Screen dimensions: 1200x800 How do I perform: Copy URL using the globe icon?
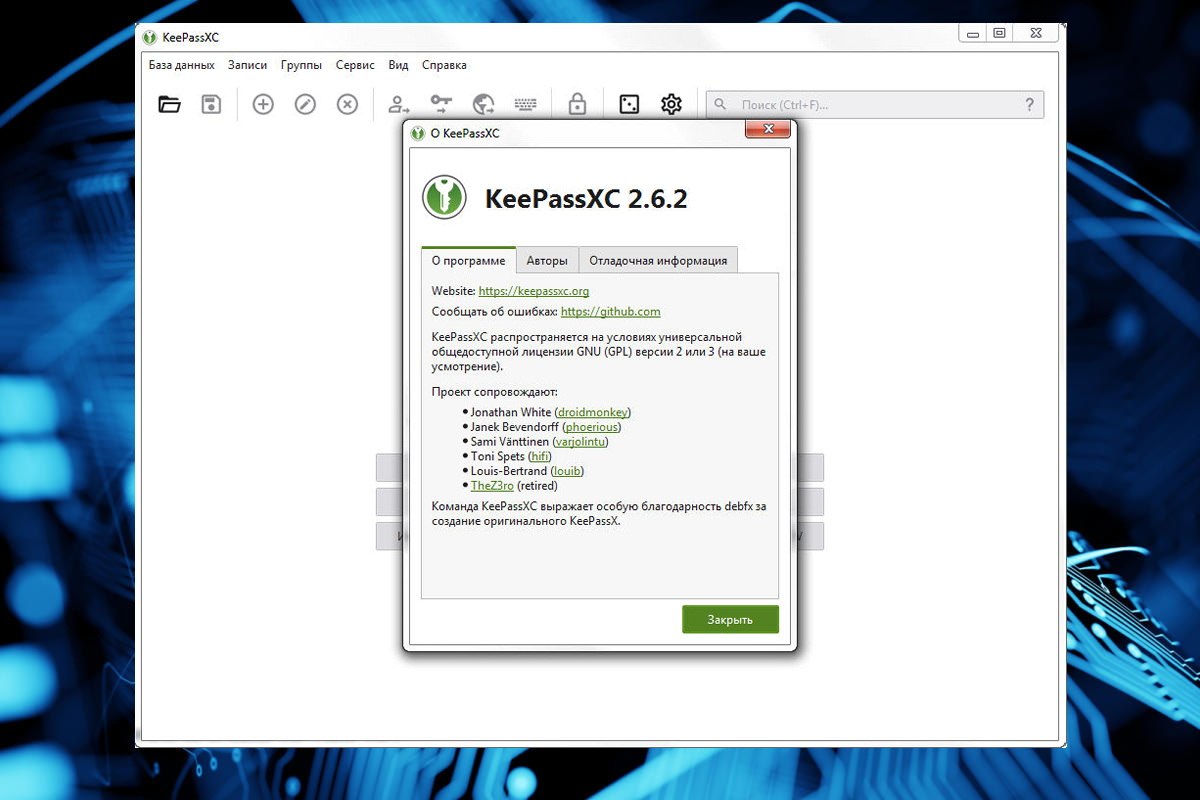pos(484,104)
